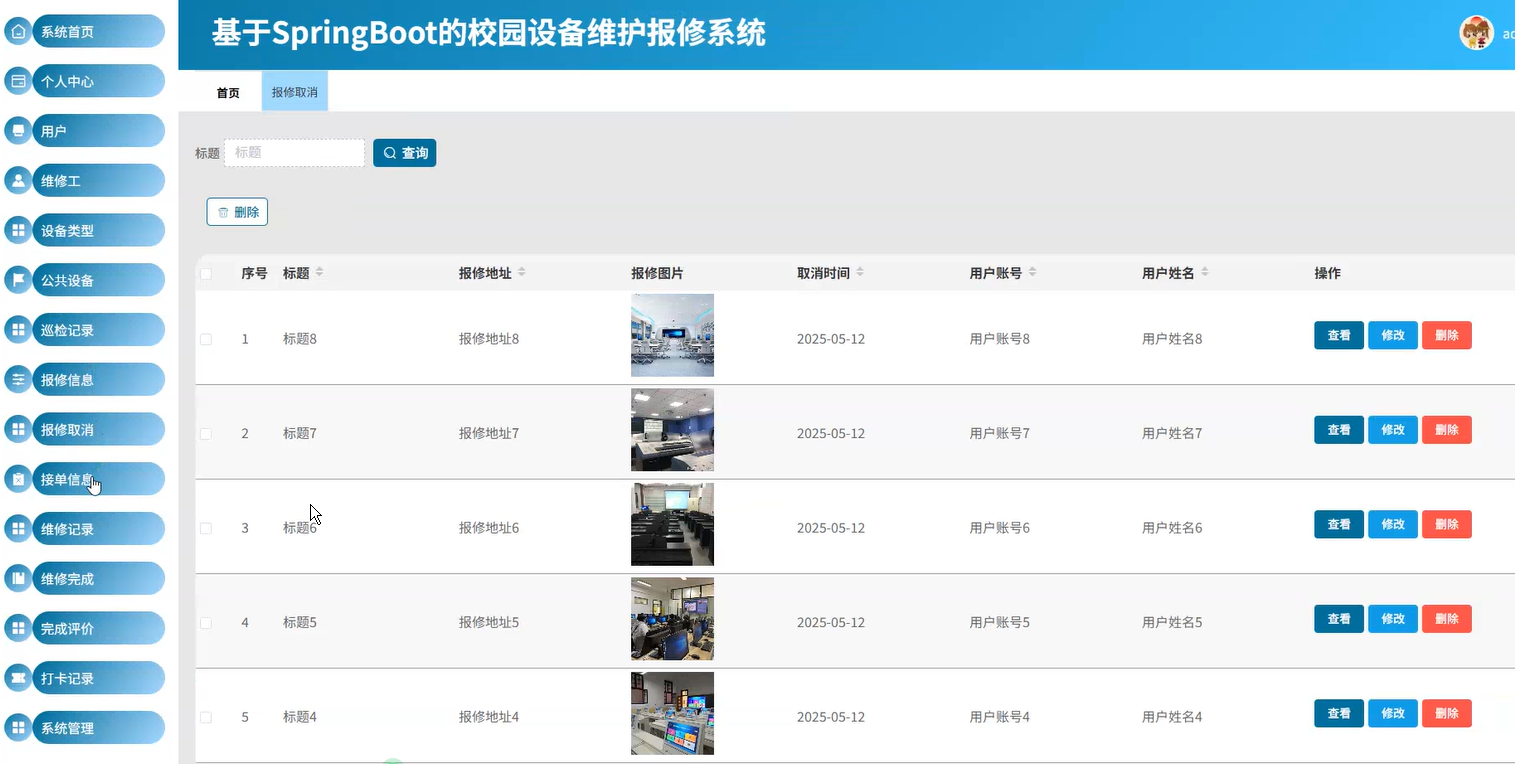Sort by 取消时间 column arrows
Viewport: 1515px width, 764px height.
click(859, 273)
